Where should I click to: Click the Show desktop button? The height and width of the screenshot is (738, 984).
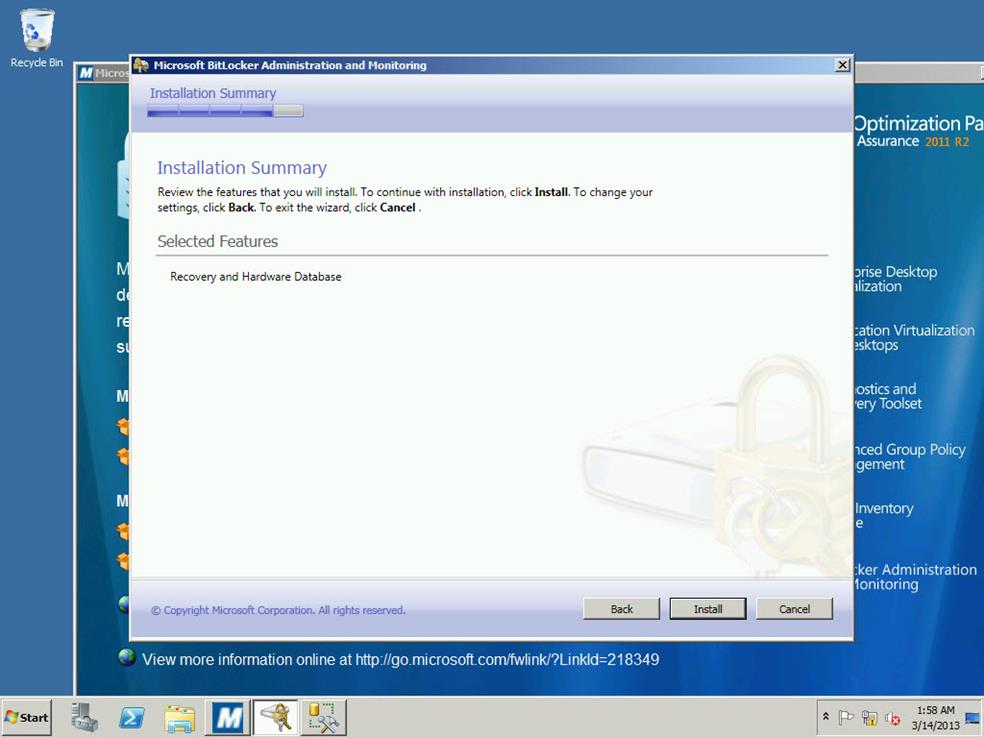pos(974,717)
